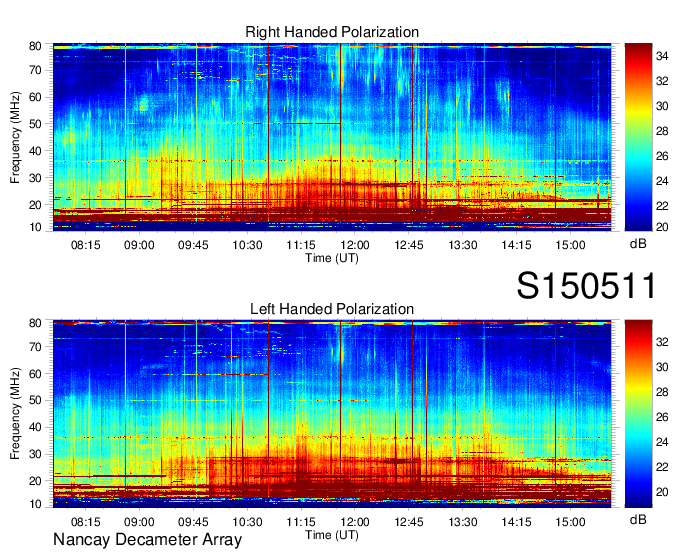
Task: Click the Left Handed Polarization title
Action: 332,309
